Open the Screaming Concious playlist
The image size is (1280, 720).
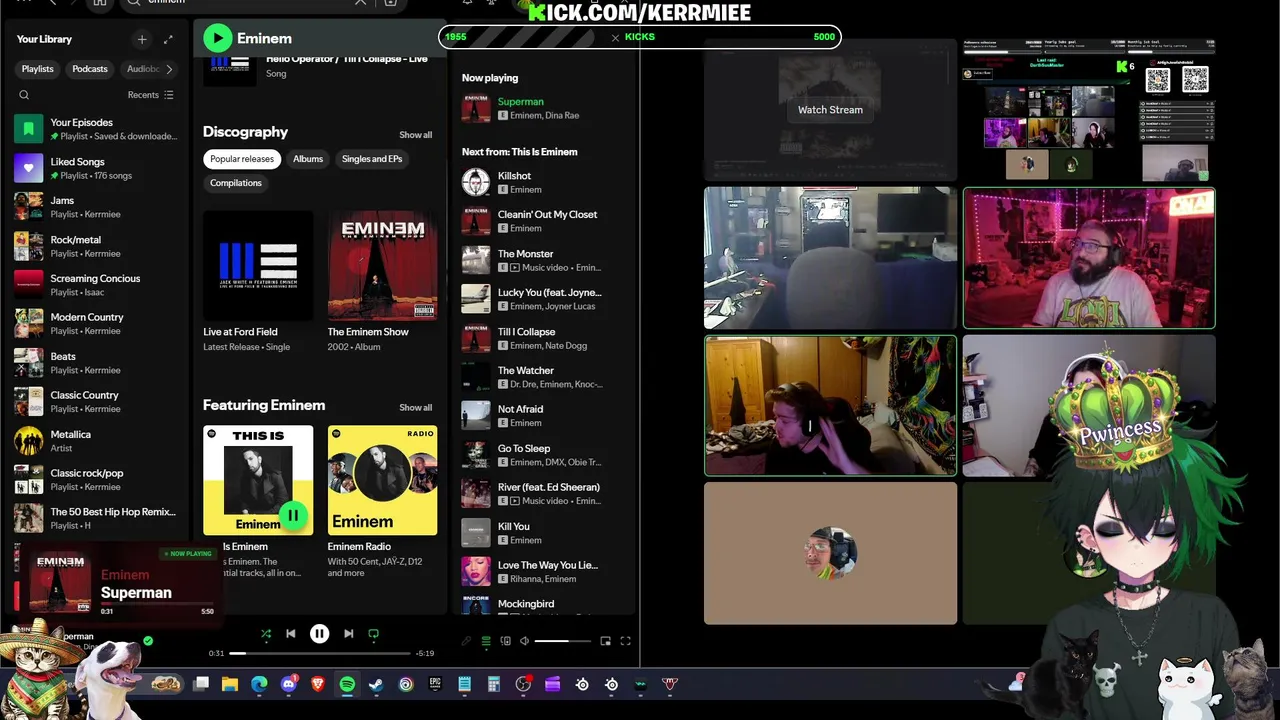[97, 285]
